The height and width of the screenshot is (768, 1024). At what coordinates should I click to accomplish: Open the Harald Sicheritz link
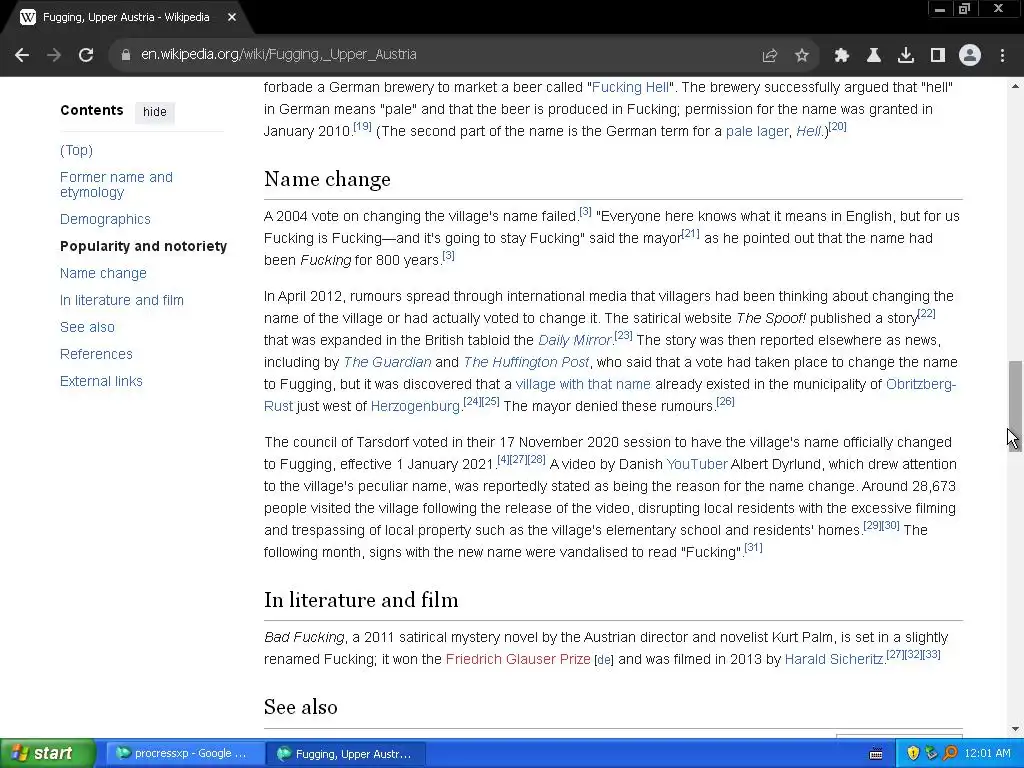pos(834,660)
